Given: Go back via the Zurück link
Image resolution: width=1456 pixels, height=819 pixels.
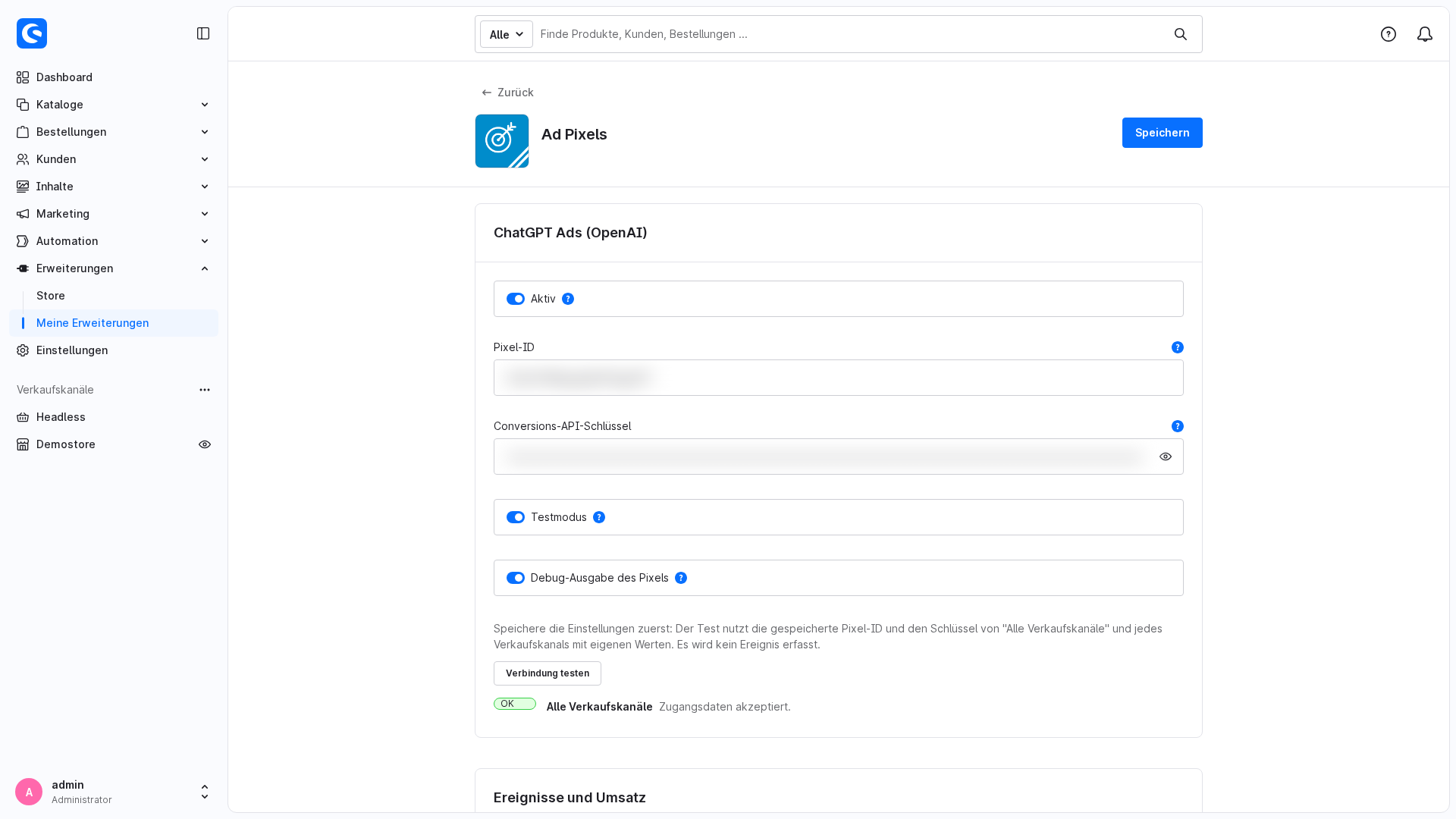Looking at the screenshot, I should (x=508, y=93).
